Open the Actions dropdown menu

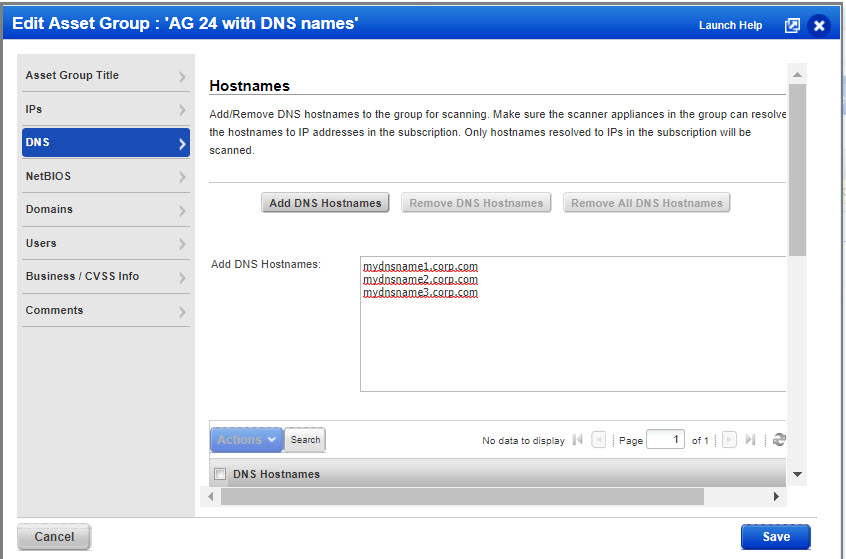[246, 440]
